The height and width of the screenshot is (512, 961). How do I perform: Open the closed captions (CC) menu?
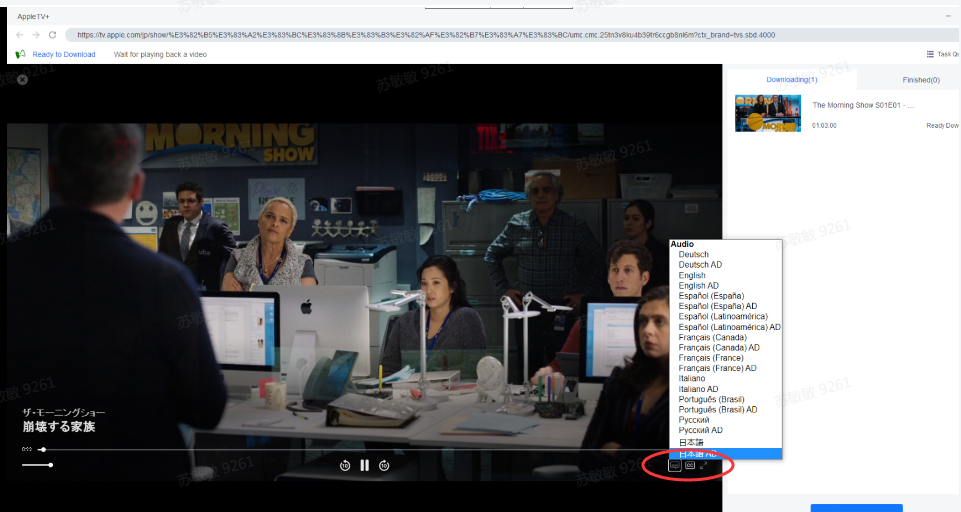(689, 465)
